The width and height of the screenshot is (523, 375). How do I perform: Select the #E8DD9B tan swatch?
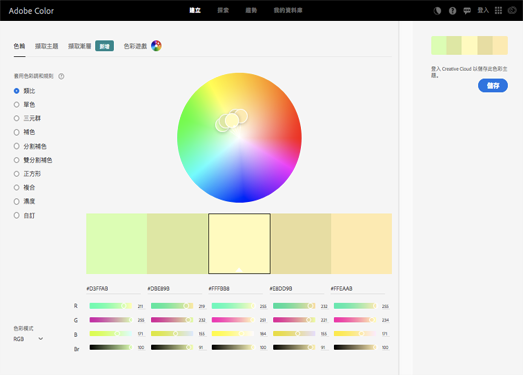coord(301,244)
